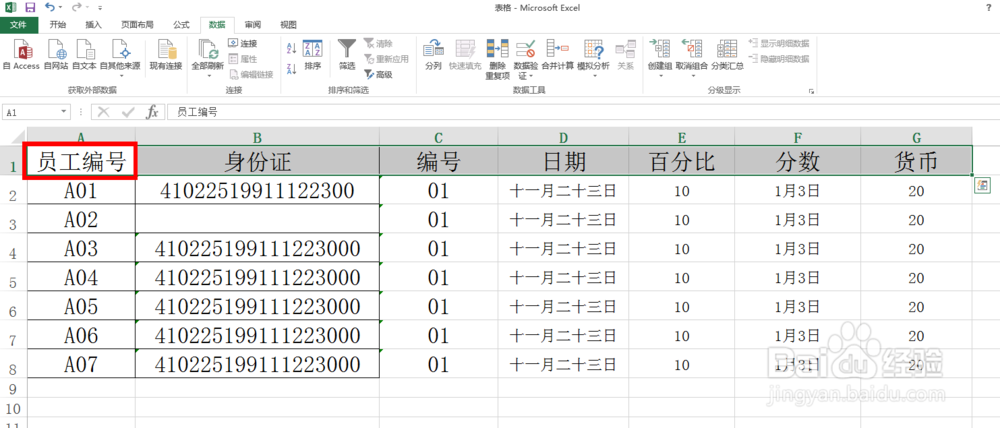Switch to the View (视图) tab
The width and height of the screenshot is (1000, 428).
tap(288, 25)
